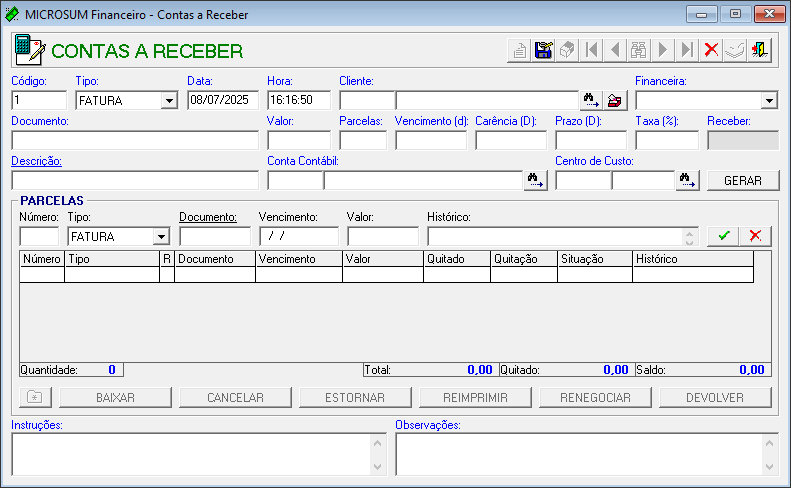Click the Vencimento (d) field

coord(431,140)
